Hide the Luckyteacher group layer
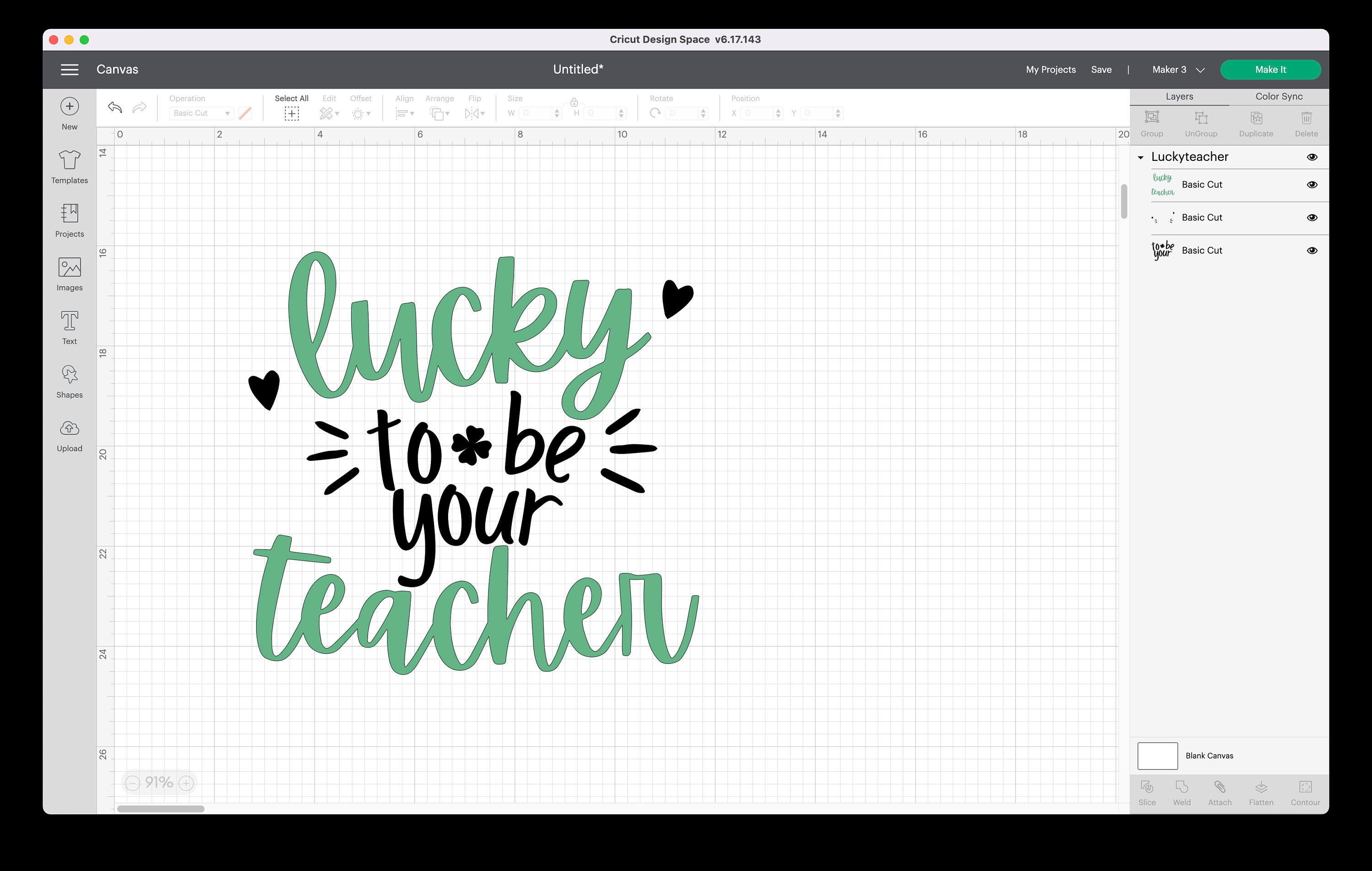 (x=1312, y=157)
